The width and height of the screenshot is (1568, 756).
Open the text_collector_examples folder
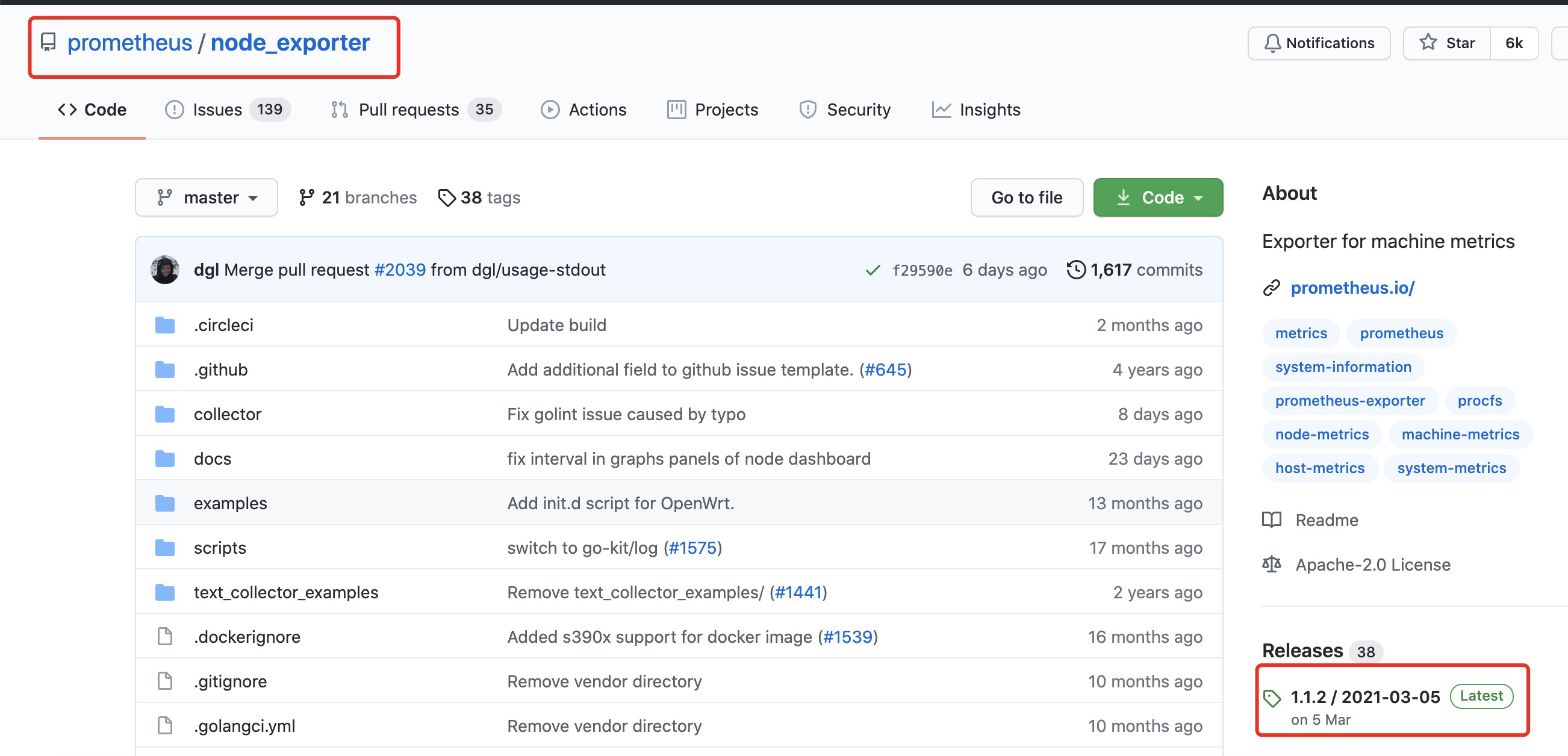coord(286,592)
